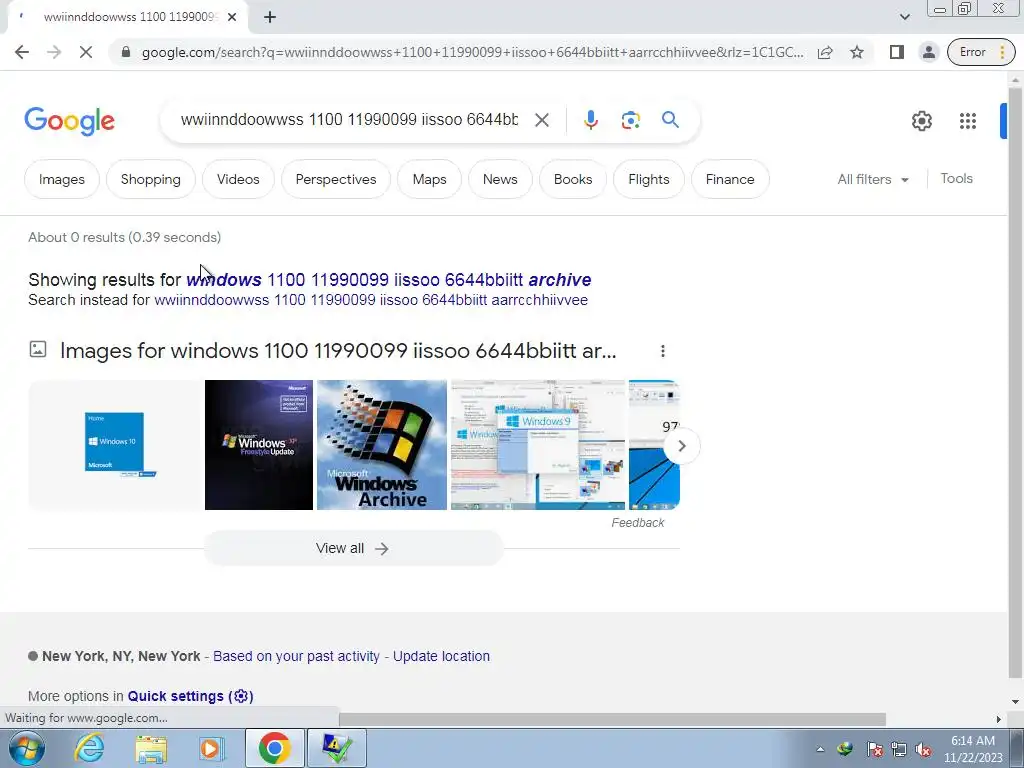Screen dimensions: 1024x768
Task: Select the Perspectives filter
Action: [x=336, y=179]
